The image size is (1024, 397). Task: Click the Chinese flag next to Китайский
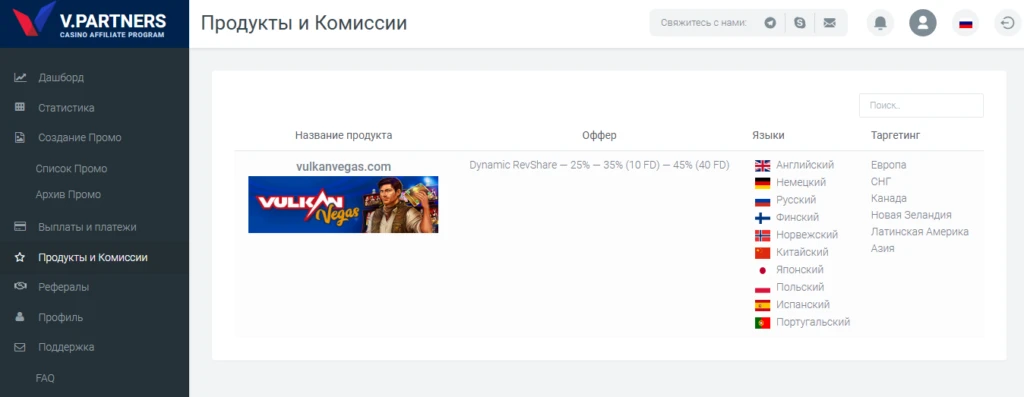[762, 253]
